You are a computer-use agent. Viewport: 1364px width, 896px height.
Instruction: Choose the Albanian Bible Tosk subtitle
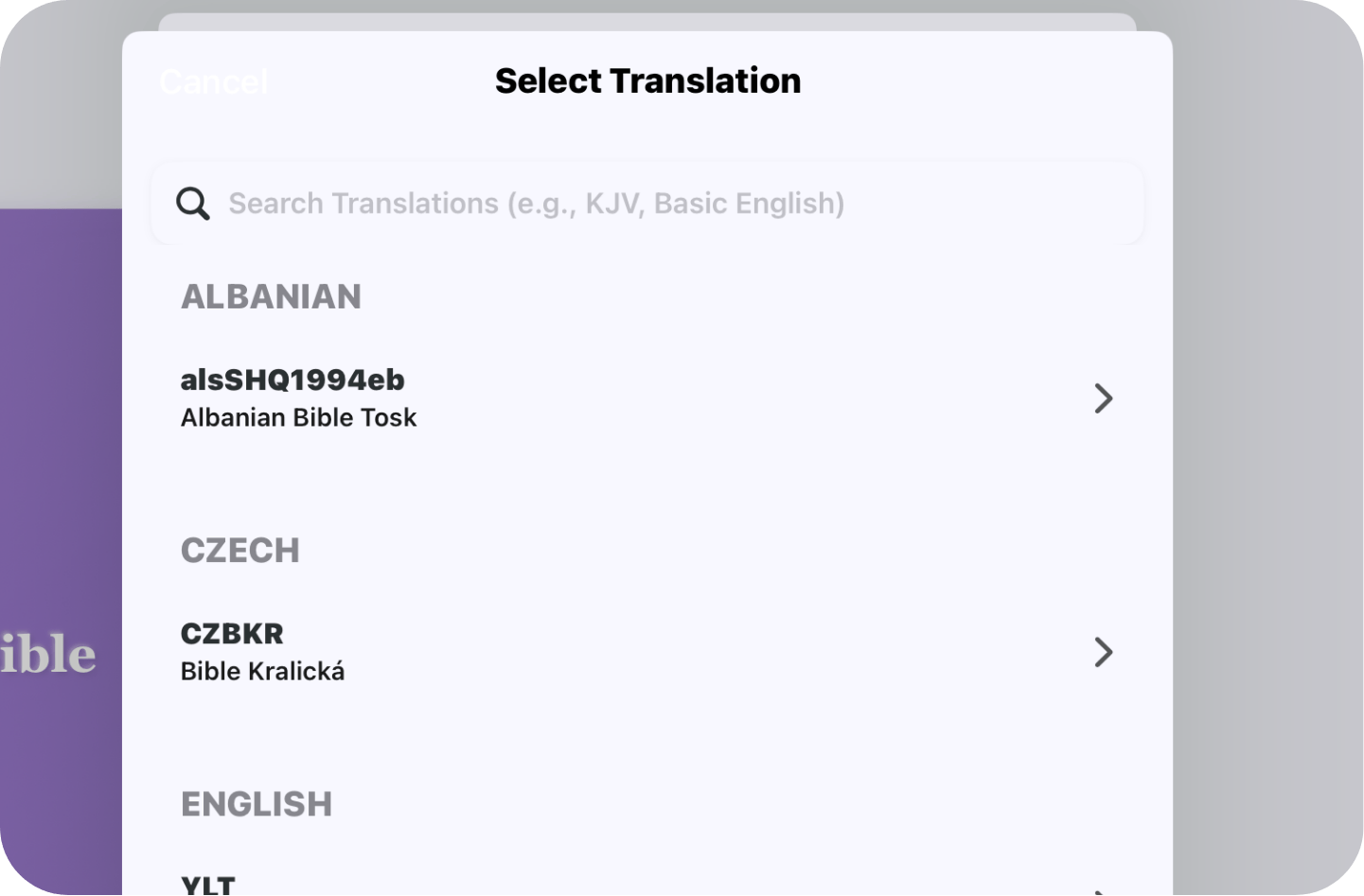pos(298,417)
